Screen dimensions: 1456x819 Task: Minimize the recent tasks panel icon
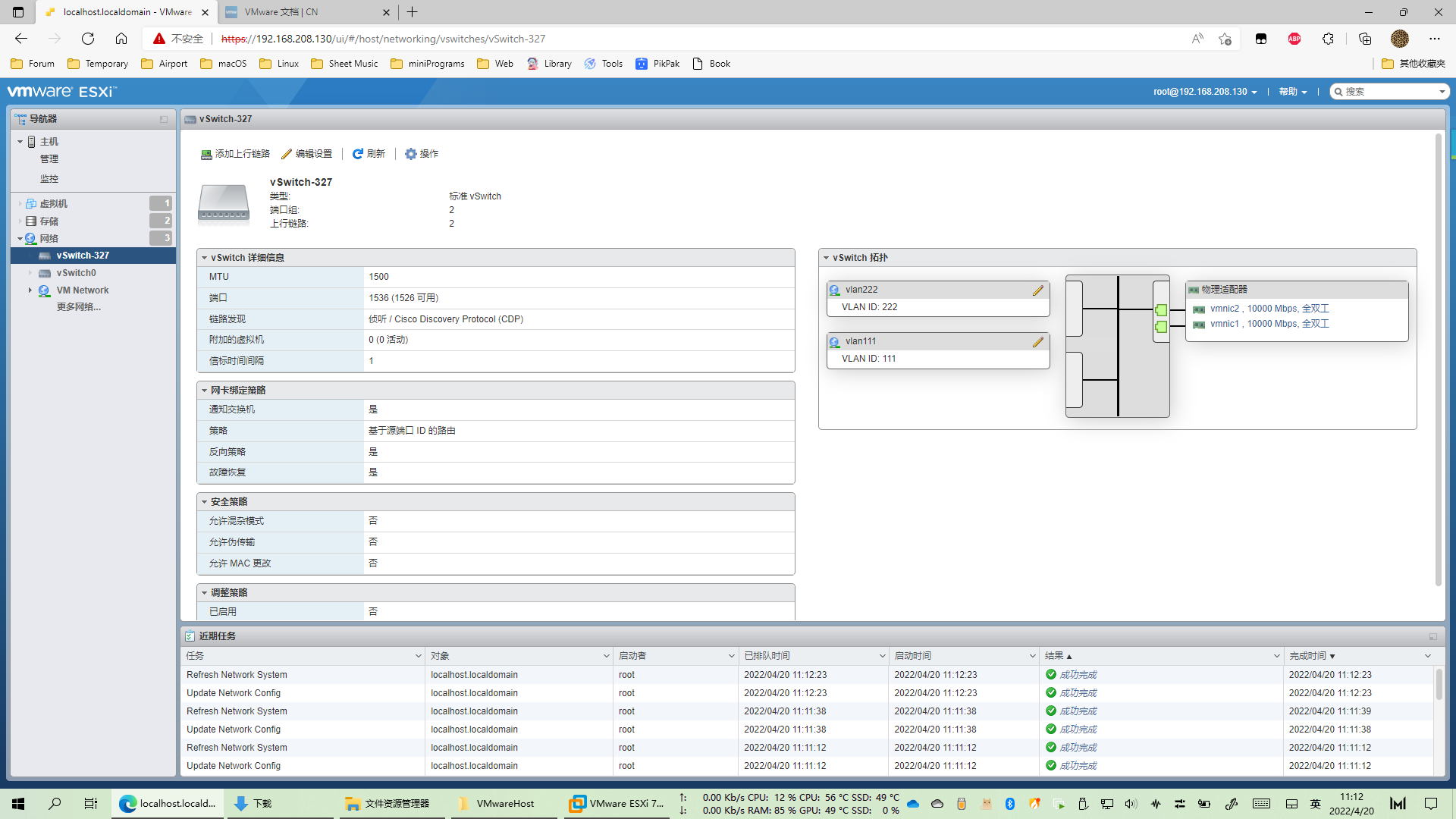coord(1432,636)
